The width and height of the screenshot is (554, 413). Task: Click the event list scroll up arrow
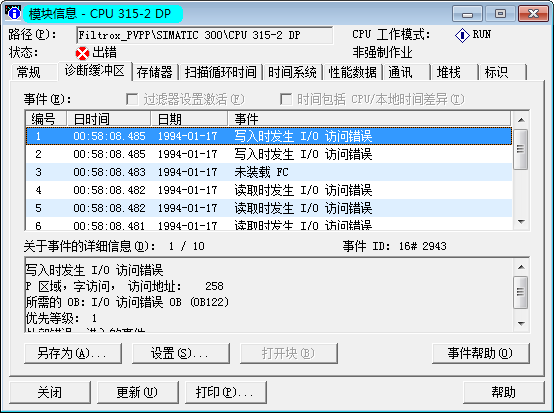521,120
